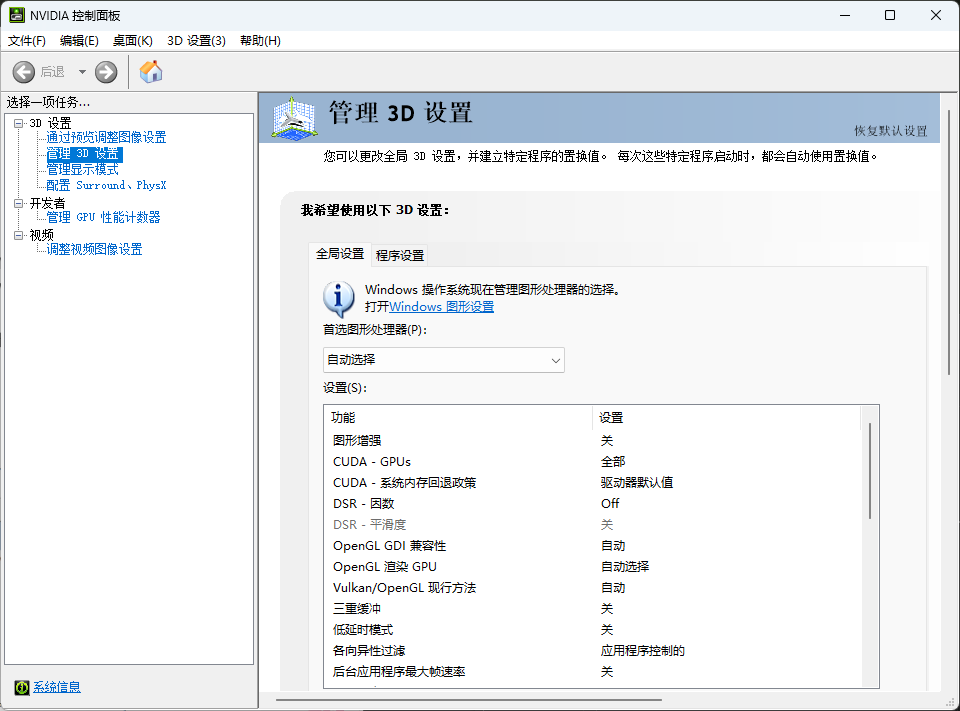The height and width of the screenshot is (711, 960).
Task: Select the 低延时模式 settings row
Action: (x=593, y=630)
